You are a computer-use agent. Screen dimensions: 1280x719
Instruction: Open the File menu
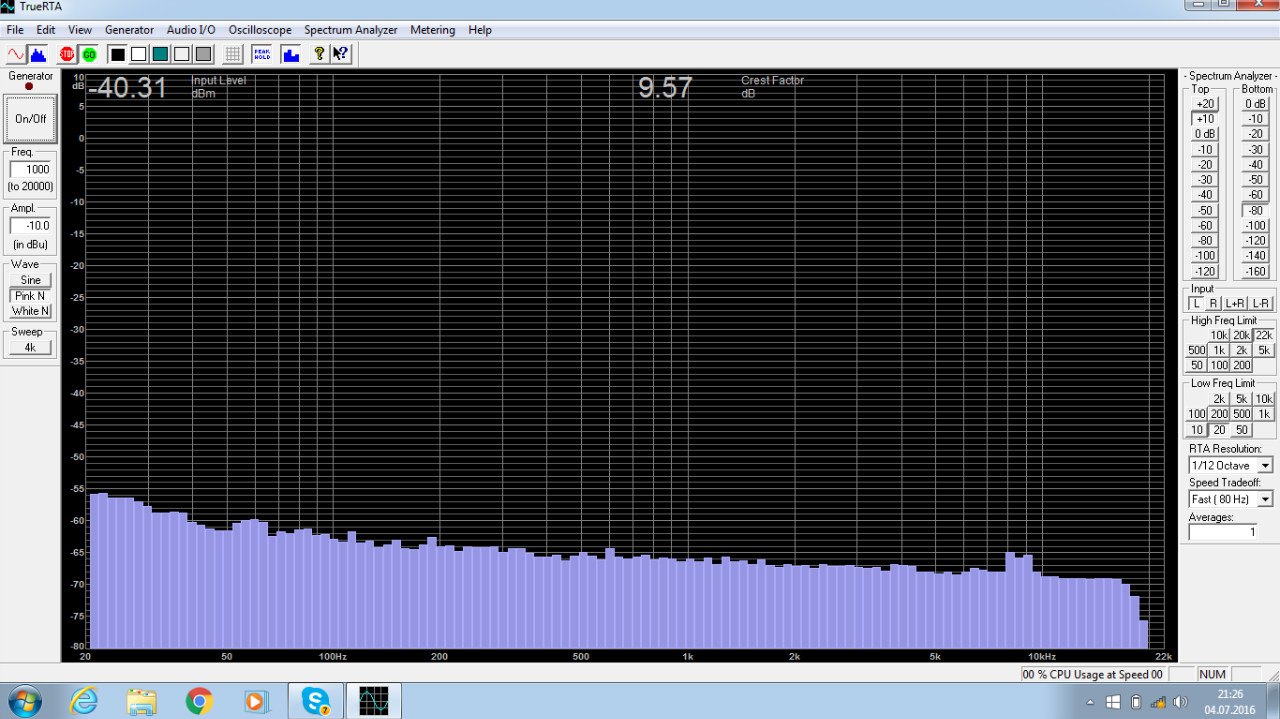click(x=15, y=30)
